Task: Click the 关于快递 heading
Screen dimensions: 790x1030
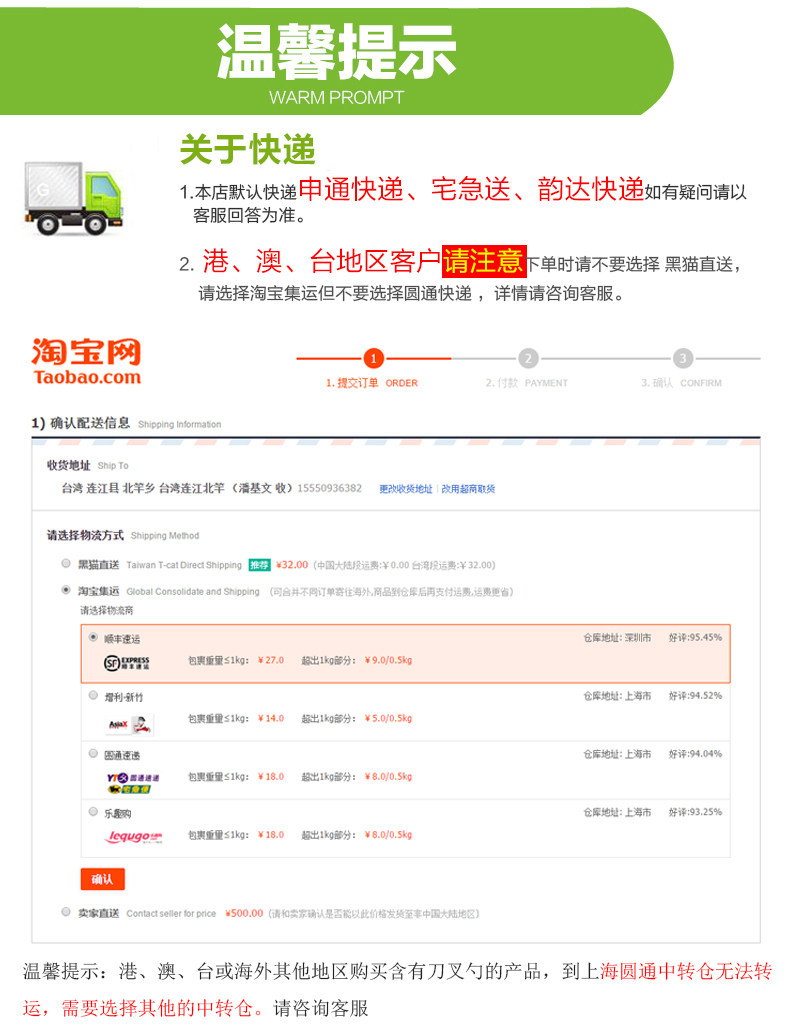Action: click(248, 149)
